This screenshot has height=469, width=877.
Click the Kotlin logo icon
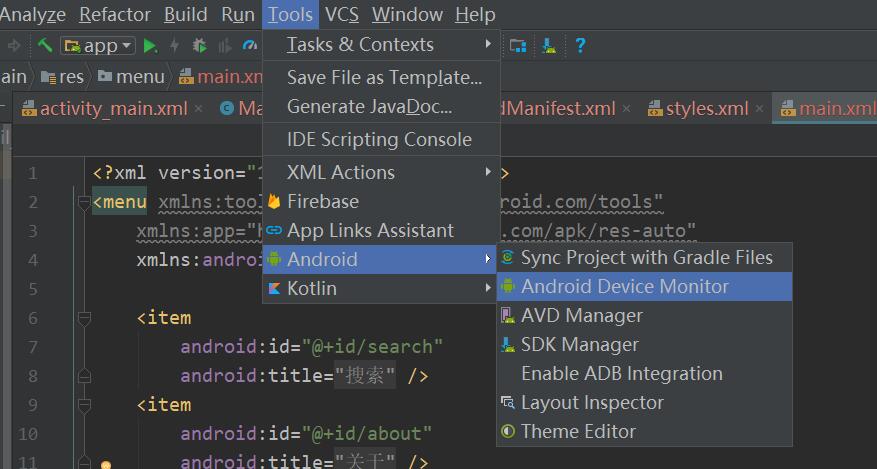(274, 288)
